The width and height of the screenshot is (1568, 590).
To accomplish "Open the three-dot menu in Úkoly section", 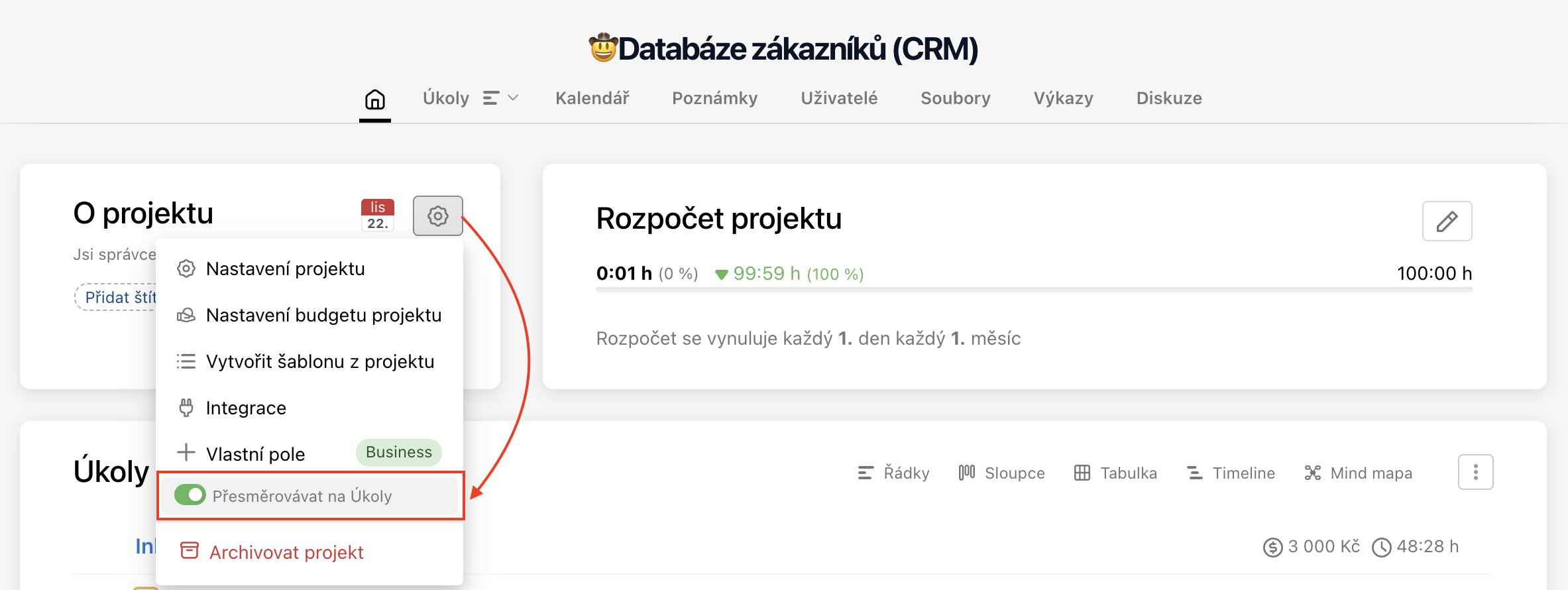I will coord(1476,472).
